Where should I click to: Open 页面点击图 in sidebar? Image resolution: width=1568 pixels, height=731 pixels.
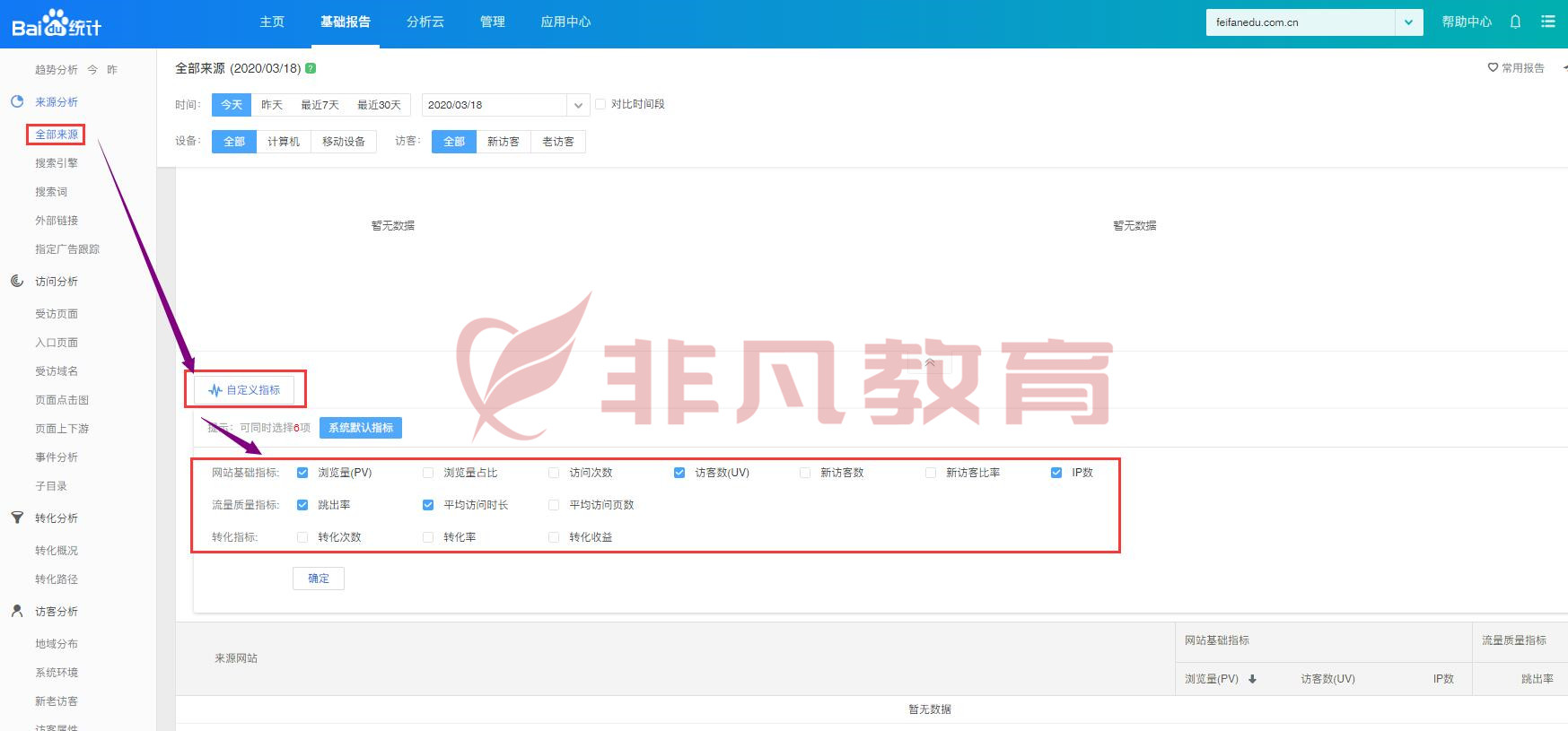[62, 400]
